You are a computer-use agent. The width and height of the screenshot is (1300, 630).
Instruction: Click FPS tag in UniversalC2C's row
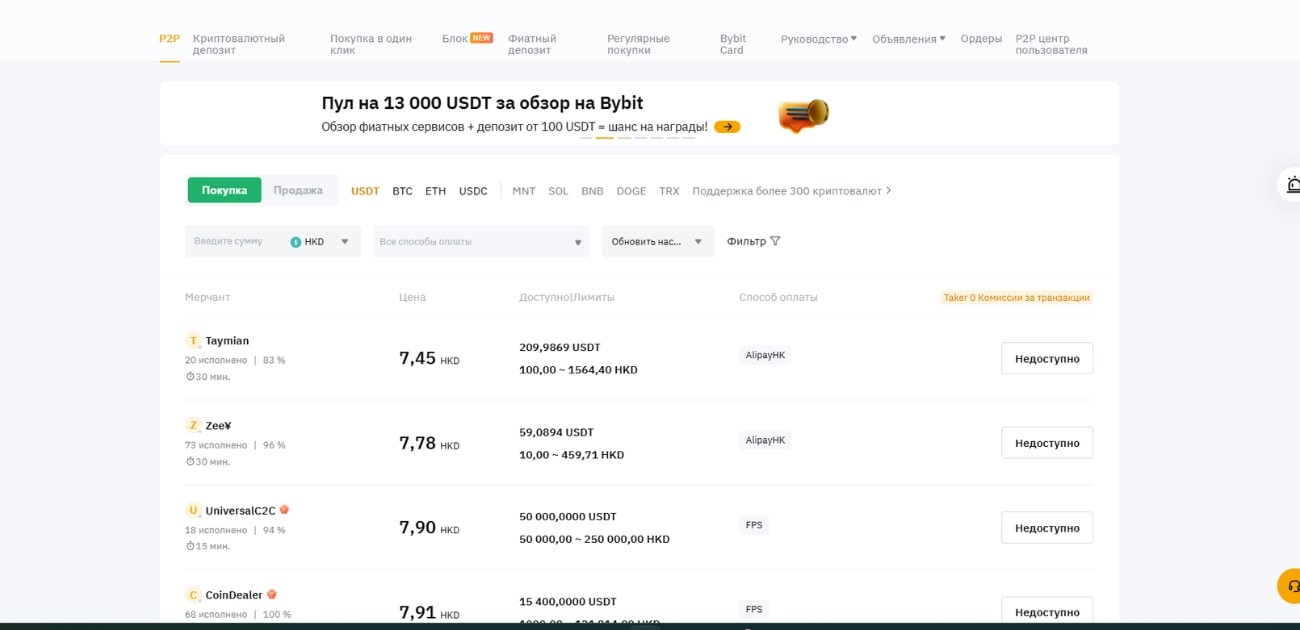754,525
